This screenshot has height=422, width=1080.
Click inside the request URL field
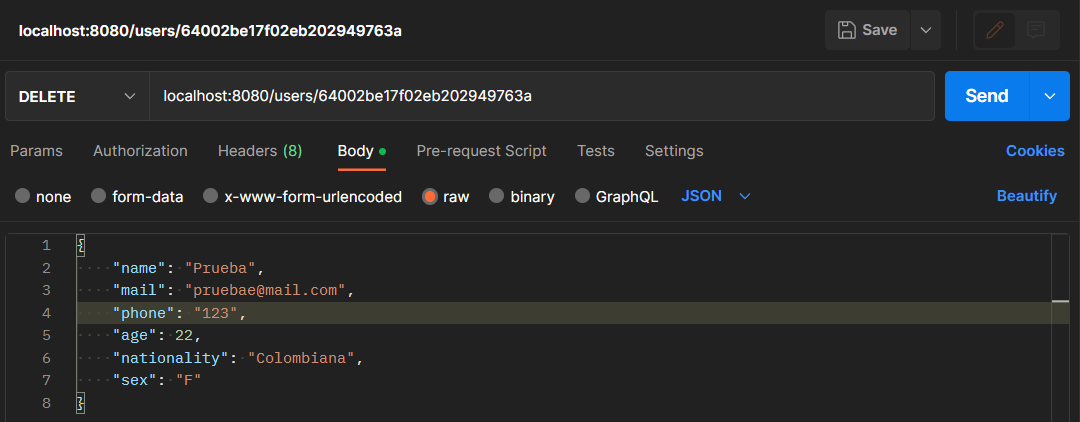pyautogui.click(x=541, y=96)
